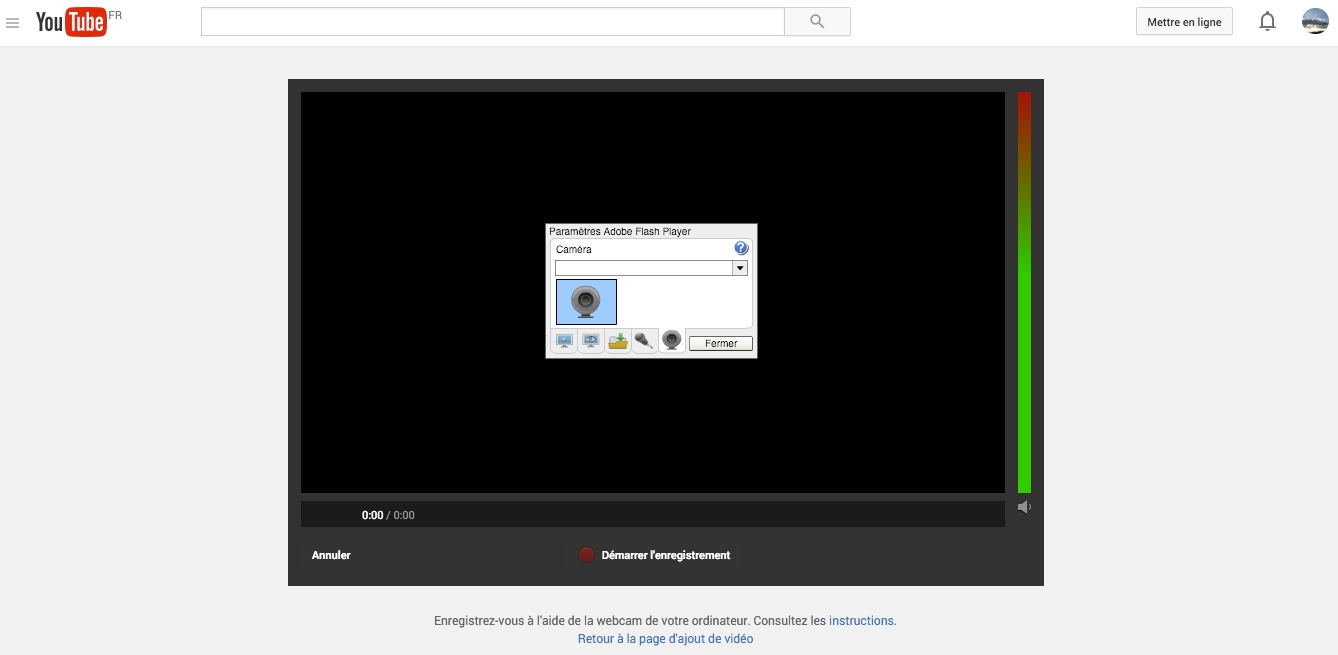Image resolution: width=1338 pixels, height=655 pixels.
Task: Toggle the speaker volume icon
Action: [1024, 507]
